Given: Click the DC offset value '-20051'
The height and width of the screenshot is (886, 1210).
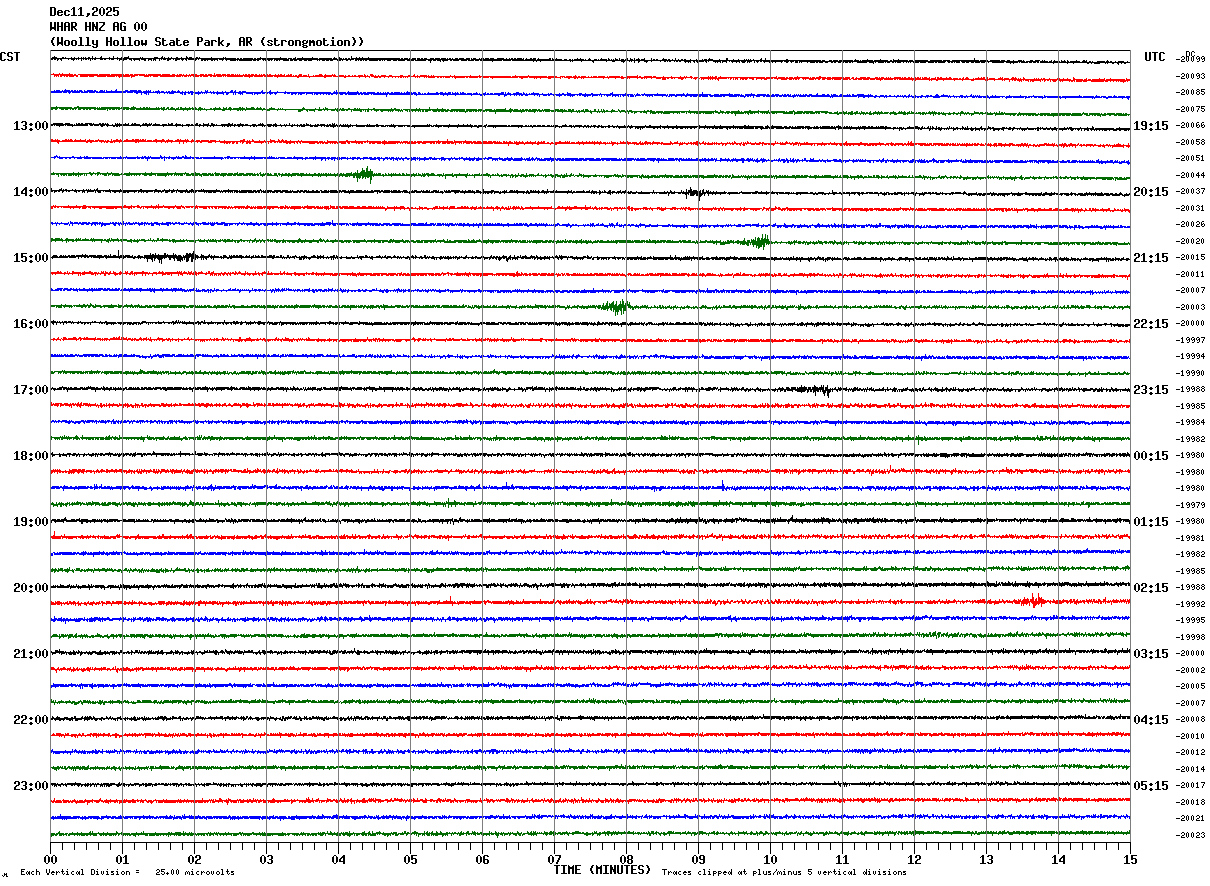Looking at the screenshot, I should 1191,158.
